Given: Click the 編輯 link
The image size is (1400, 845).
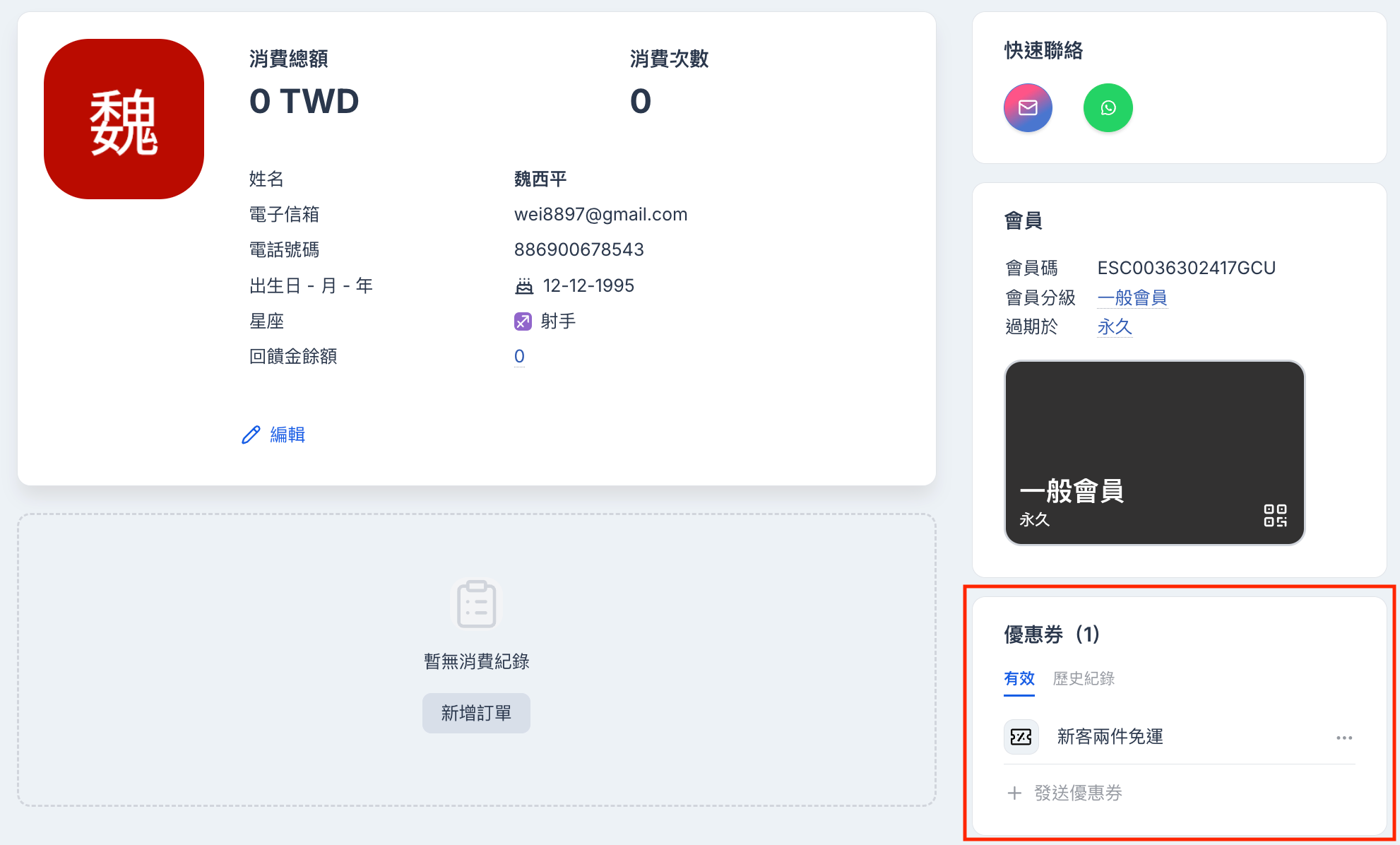Looking at the screenshot, I should tap(287, 435).
